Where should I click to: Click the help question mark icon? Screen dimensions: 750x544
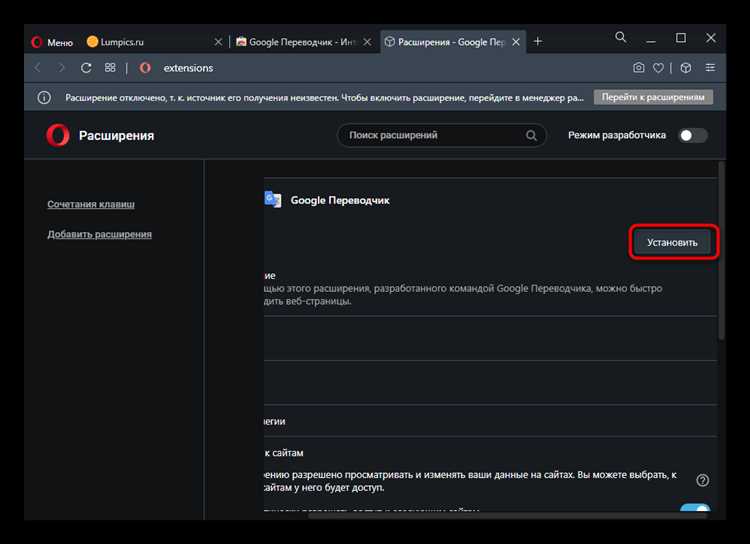point(703,480)
